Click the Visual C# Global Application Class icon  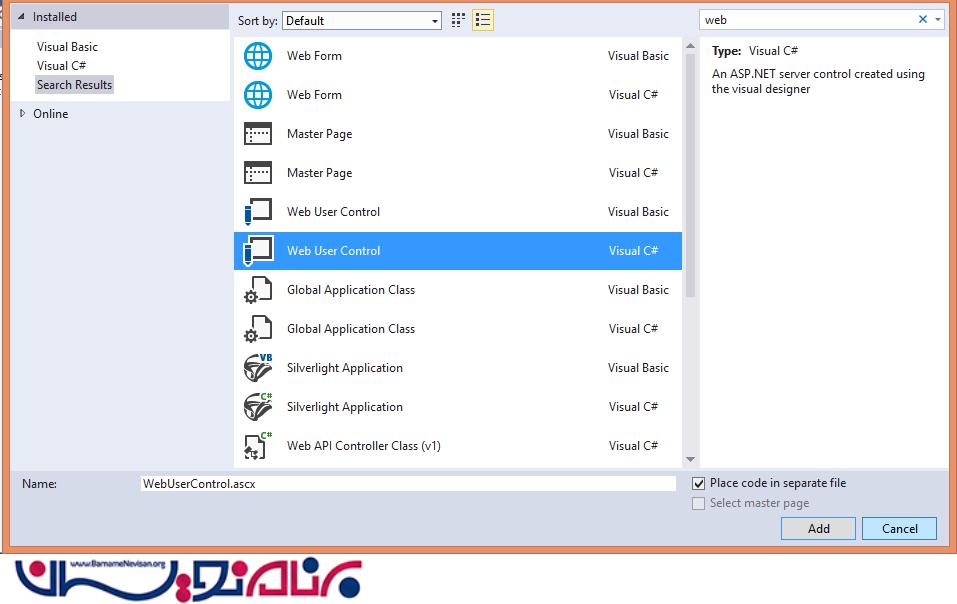258,329
